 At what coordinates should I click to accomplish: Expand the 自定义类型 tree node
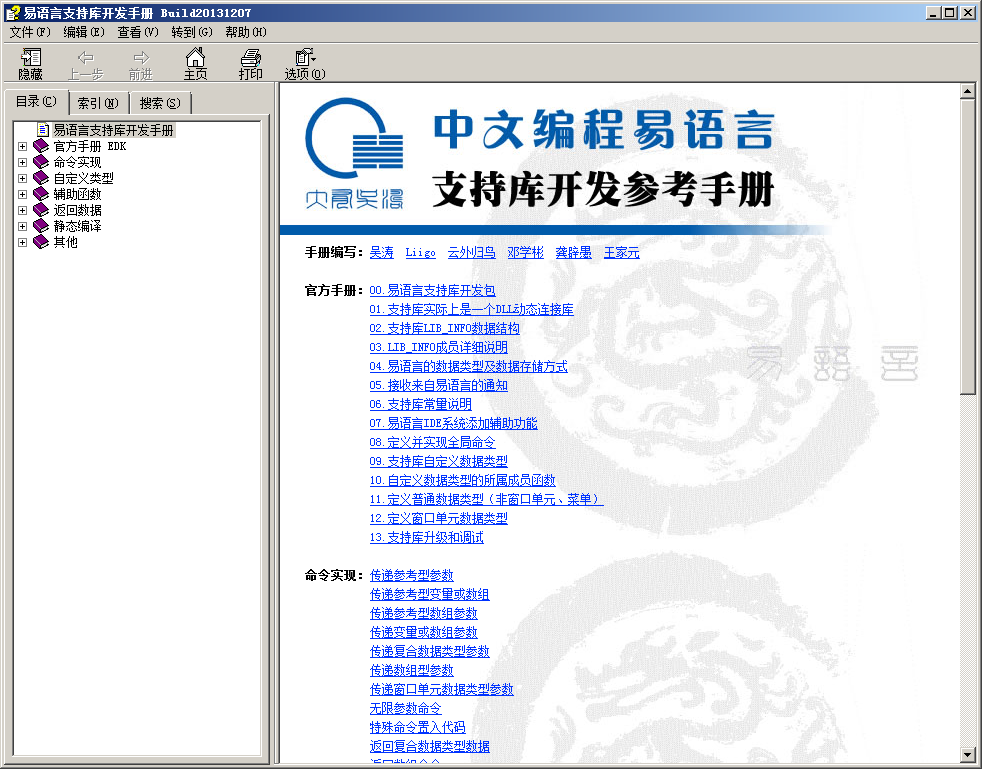(23, 178)
